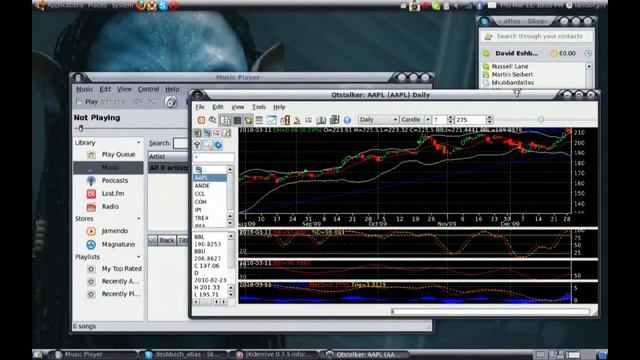This screenshot has height=360, width=640.
Task: Click the second blue icon in side panel row
Action: tap(207, 133)
